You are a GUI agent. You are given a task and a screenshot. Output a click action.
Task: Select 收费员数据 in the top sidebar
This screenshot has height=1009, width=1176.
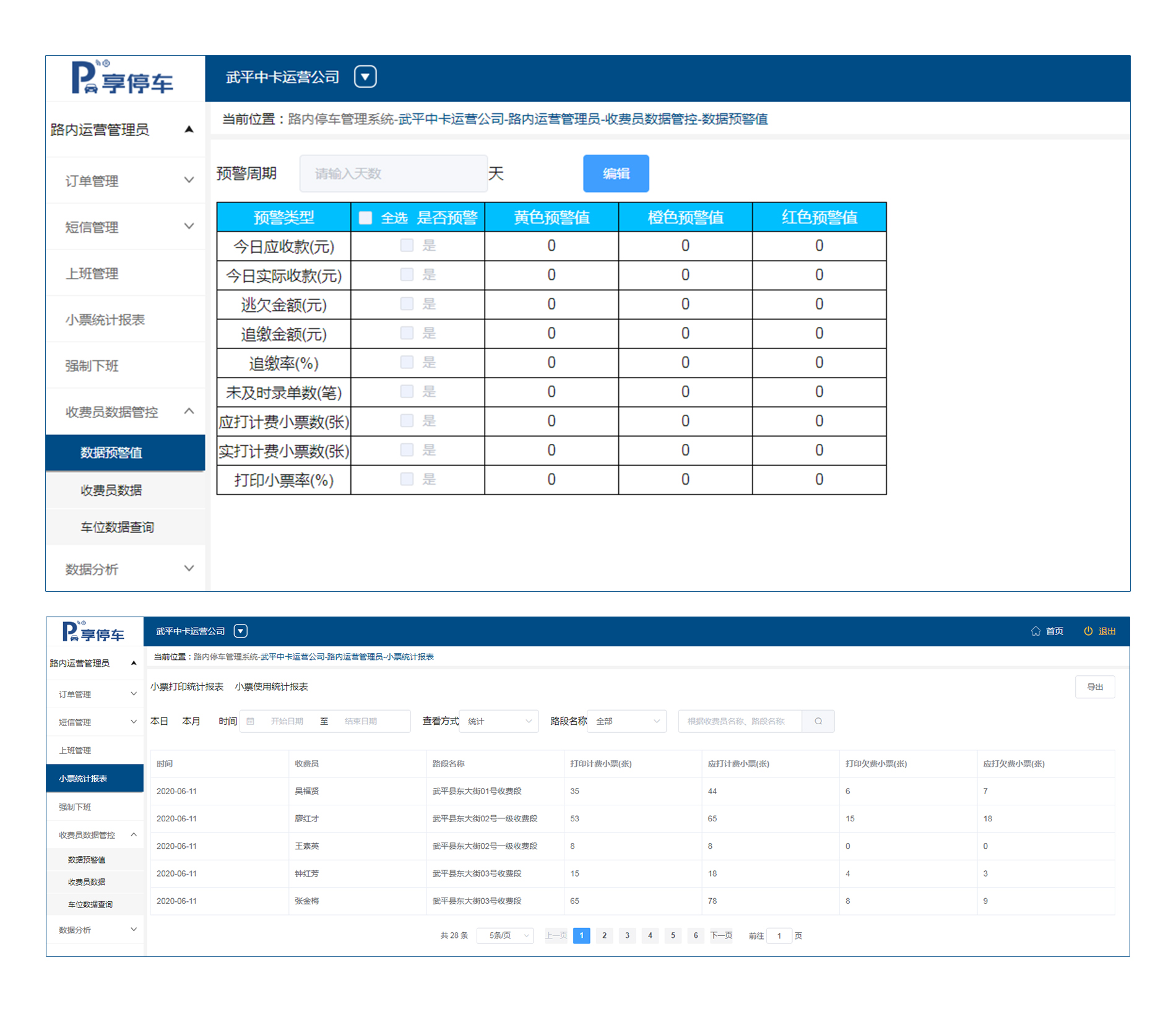[111, 490]
